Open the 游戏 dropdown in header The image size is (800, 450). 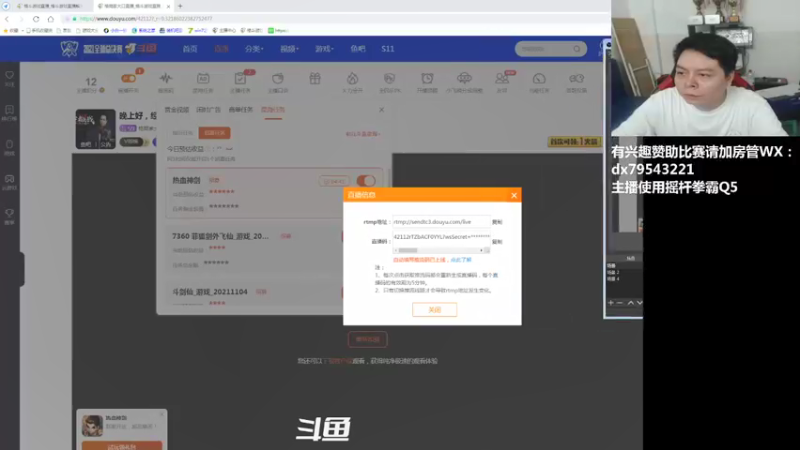(x=324, y=49)
